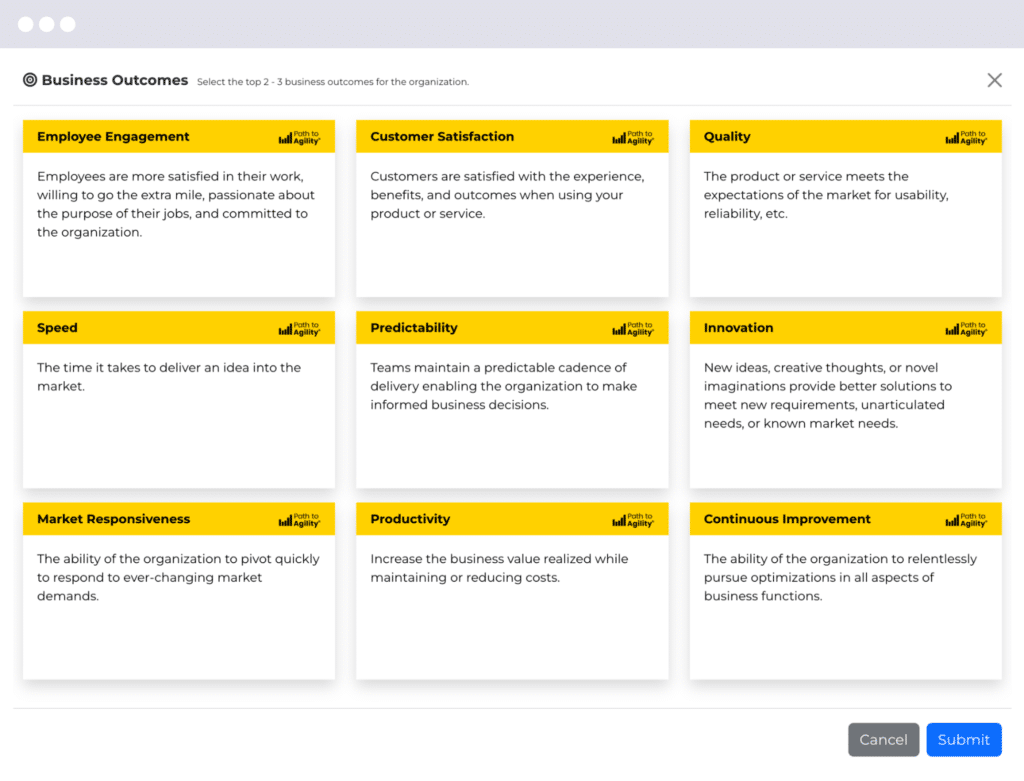The image size is (1024, 781).
Task: Click the target icon beside Business Outcomes heading
Action: pos(29,80)
